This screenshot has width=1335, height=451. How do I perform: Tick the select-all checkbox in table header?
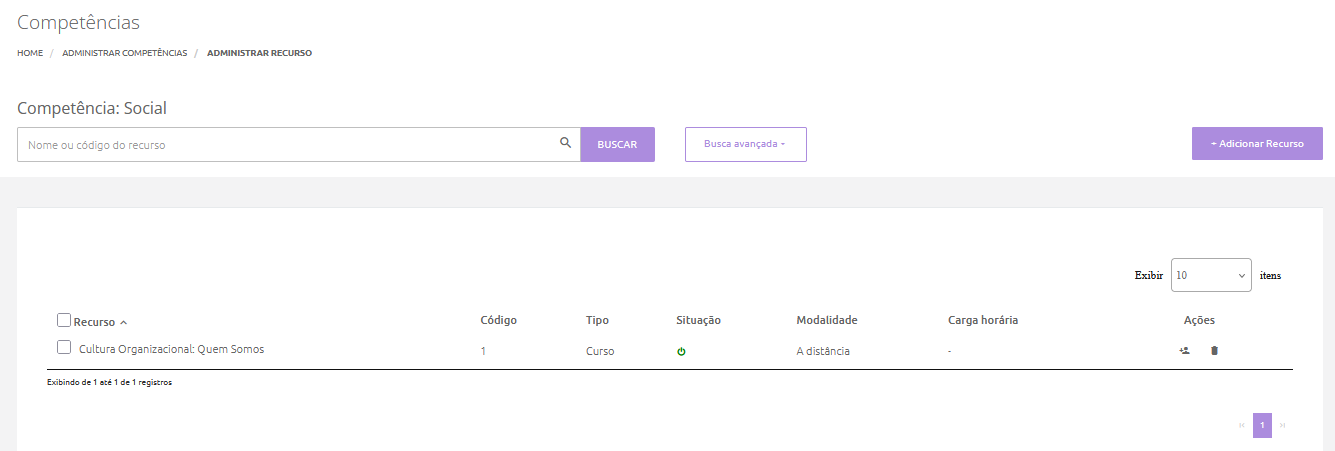click(64, 321)
